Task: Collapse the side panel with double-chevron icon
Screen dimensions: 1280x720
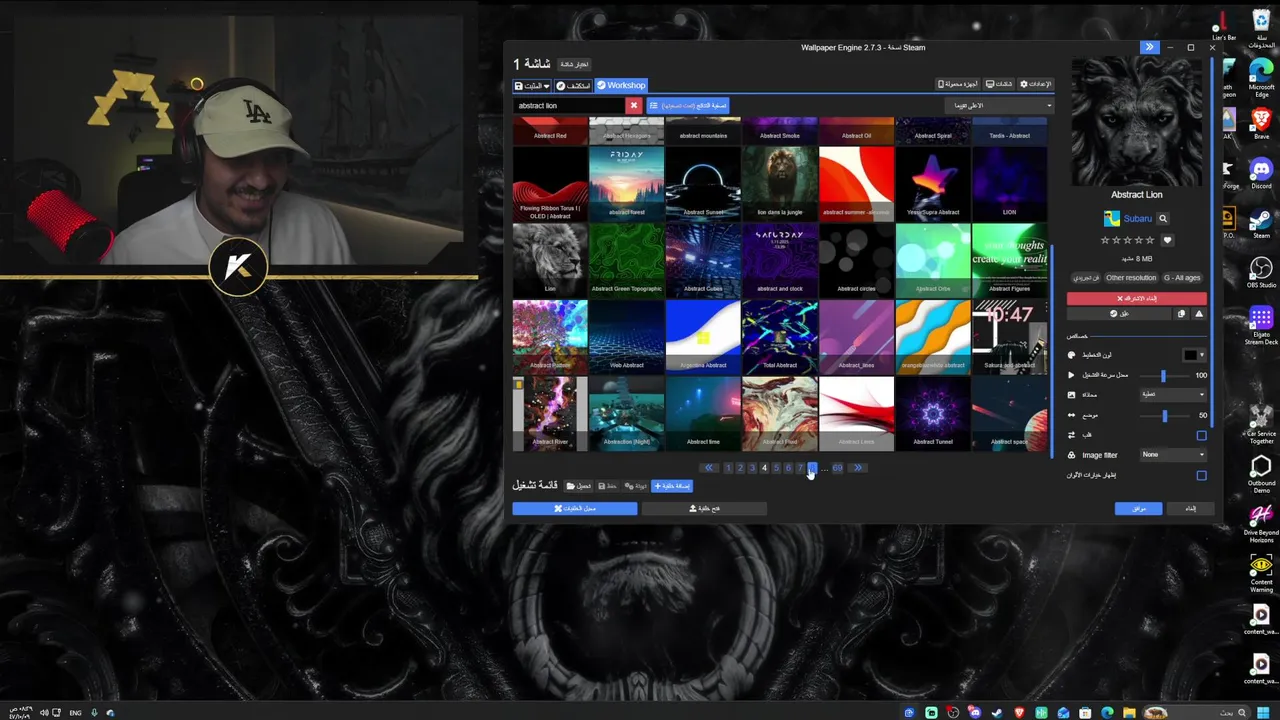Action: (x=1149, y=47)
